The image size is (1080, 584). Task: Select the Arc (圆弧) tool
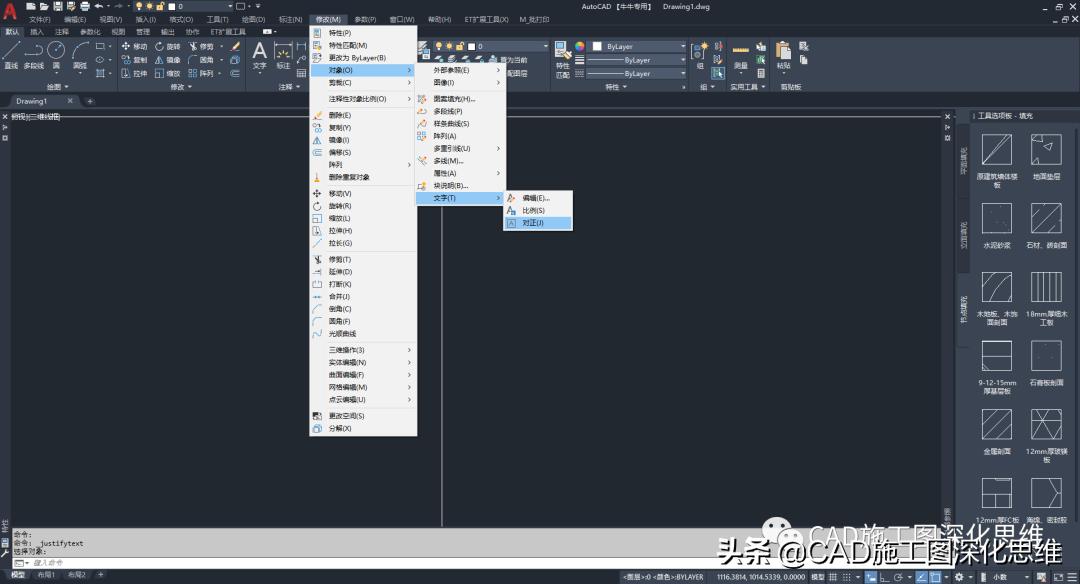click(x=80, y=55)
